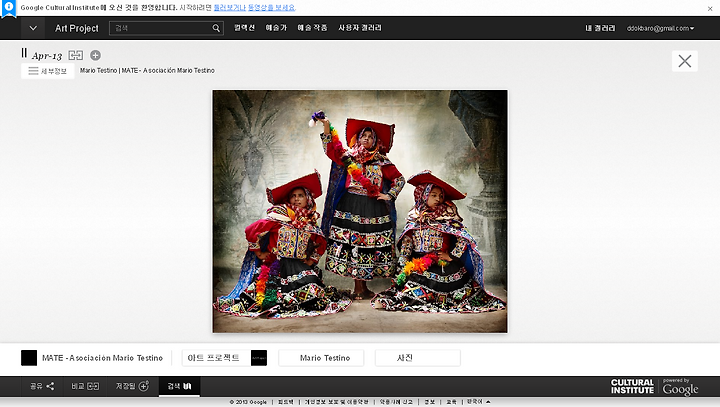This screenshot has width=720, height=407.
Task: Close the artwork viewer with the large X
Action: pos(685,61)
